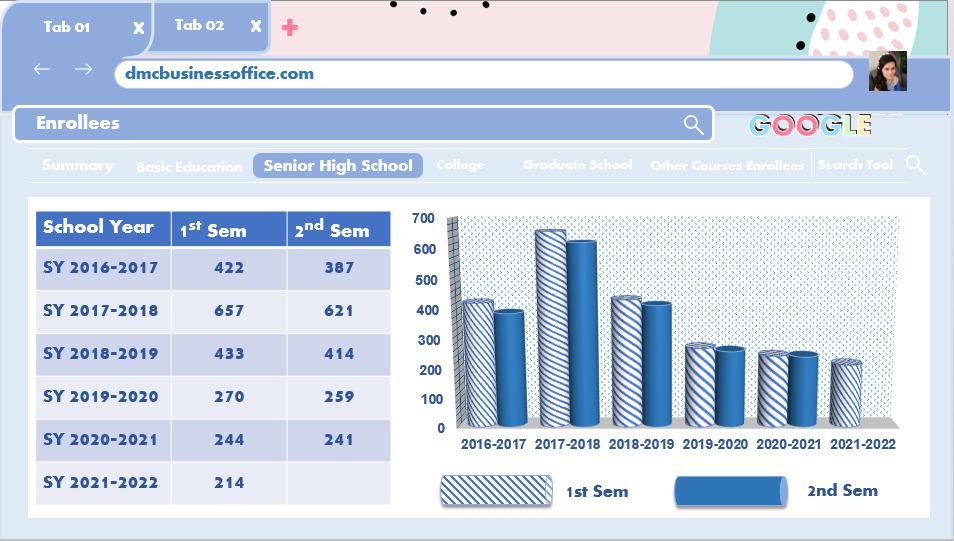Select the 1st Sem column header

[x=229, y=228]
